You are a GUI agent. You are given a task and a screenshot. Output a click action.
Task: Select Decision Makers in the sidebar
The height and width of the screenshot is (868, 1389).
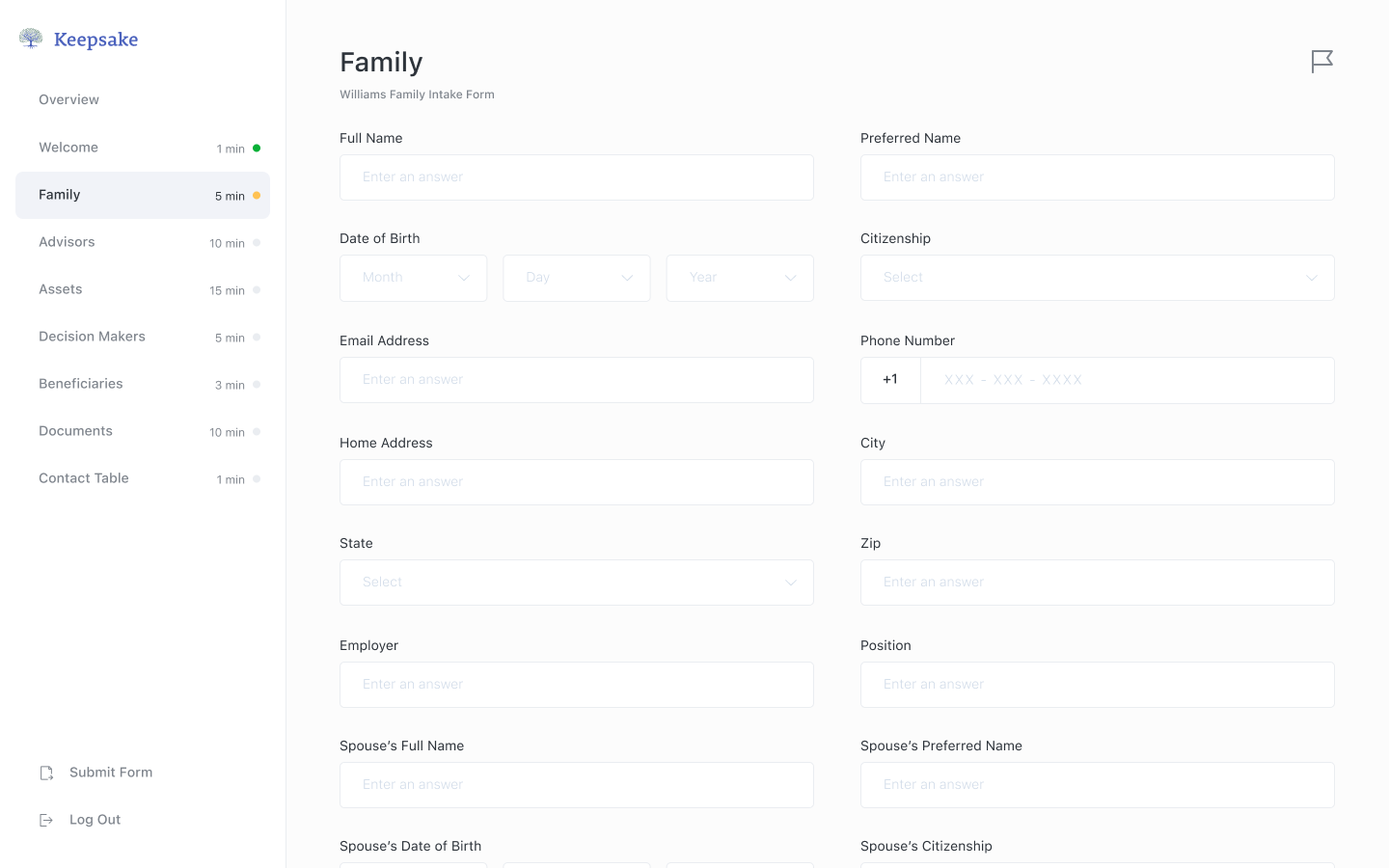(93, 337)
